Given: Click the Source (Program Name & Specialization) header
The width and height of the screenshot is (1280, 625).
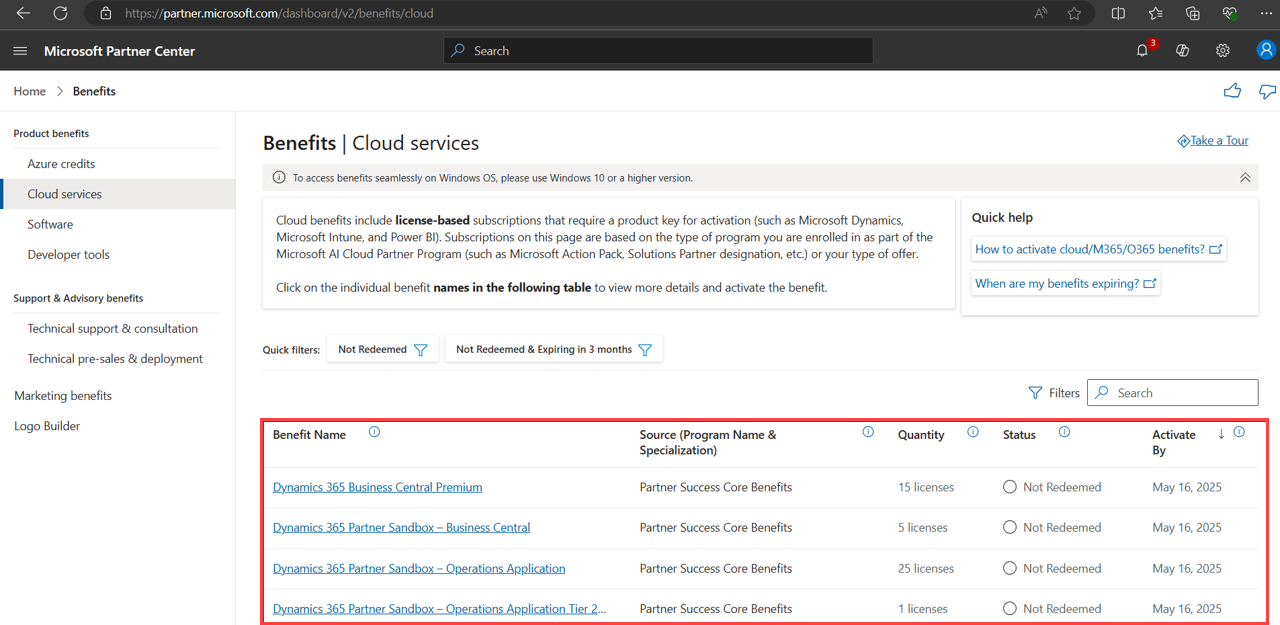Looking at the screenshot, I should click(708, 442).
